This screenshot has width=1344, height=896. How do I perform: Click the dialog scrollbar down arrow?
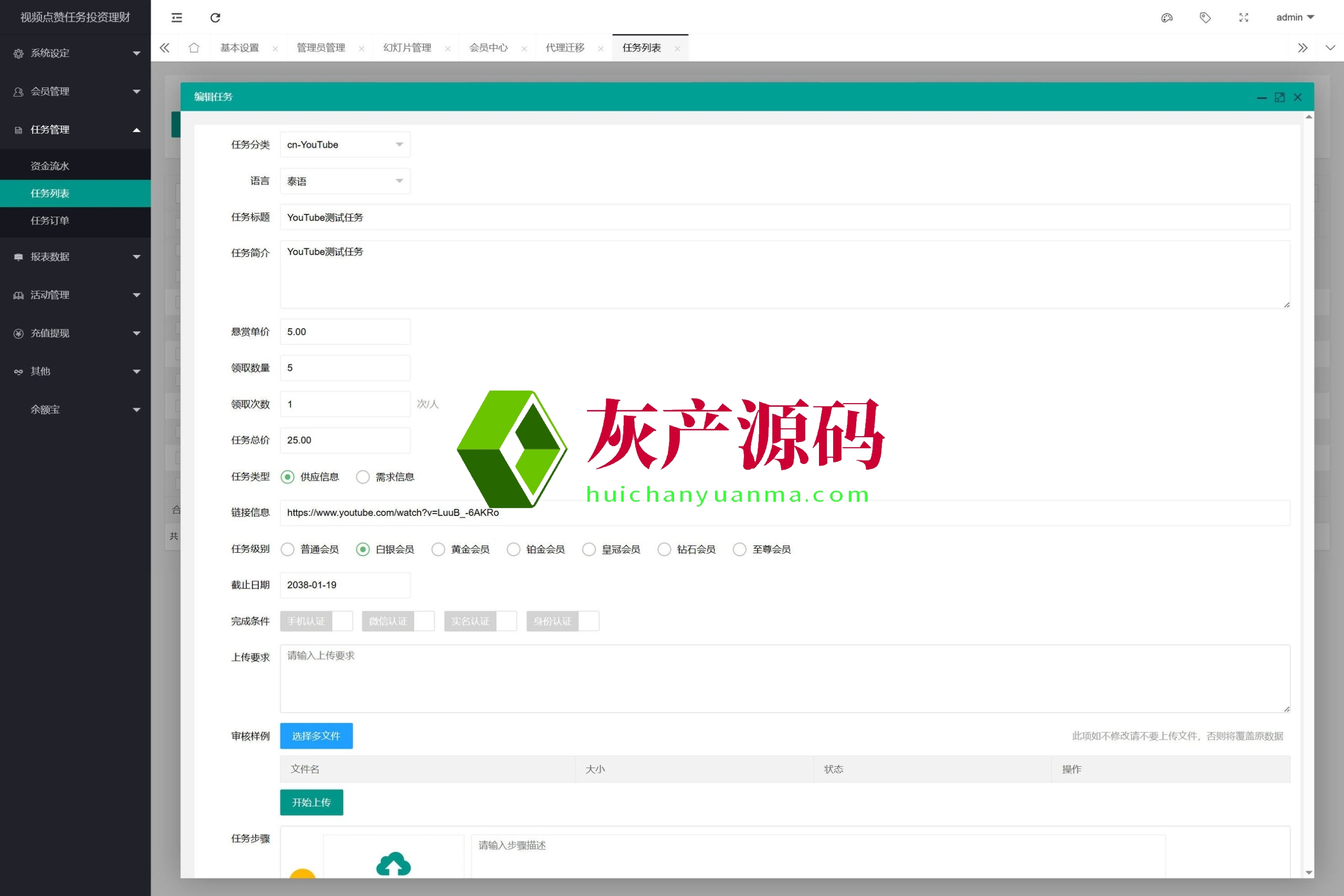coord(1309,872)
